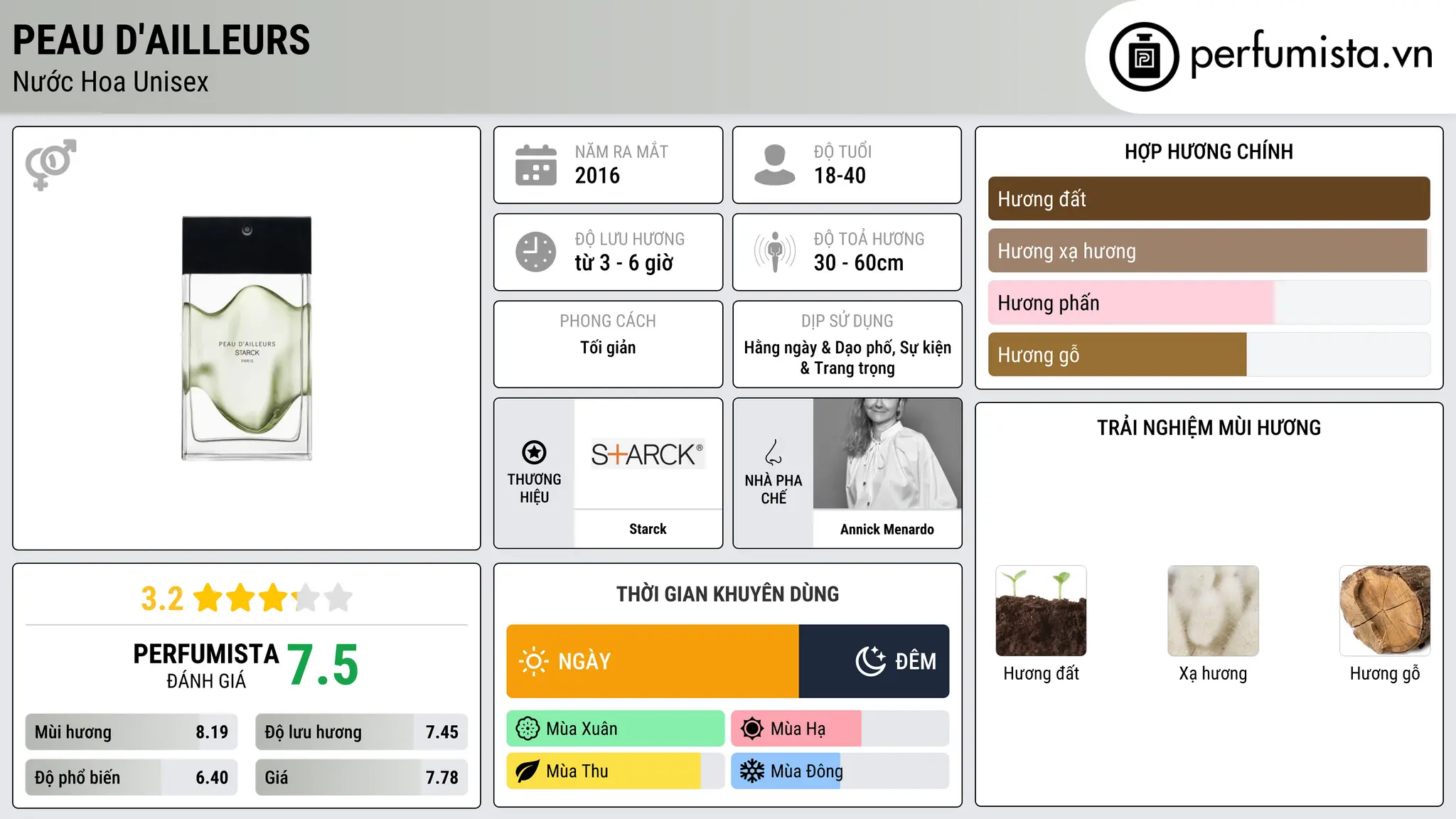
Task: Click the sun icon in the Ngày bar
Action: click(x=533, y=661)
